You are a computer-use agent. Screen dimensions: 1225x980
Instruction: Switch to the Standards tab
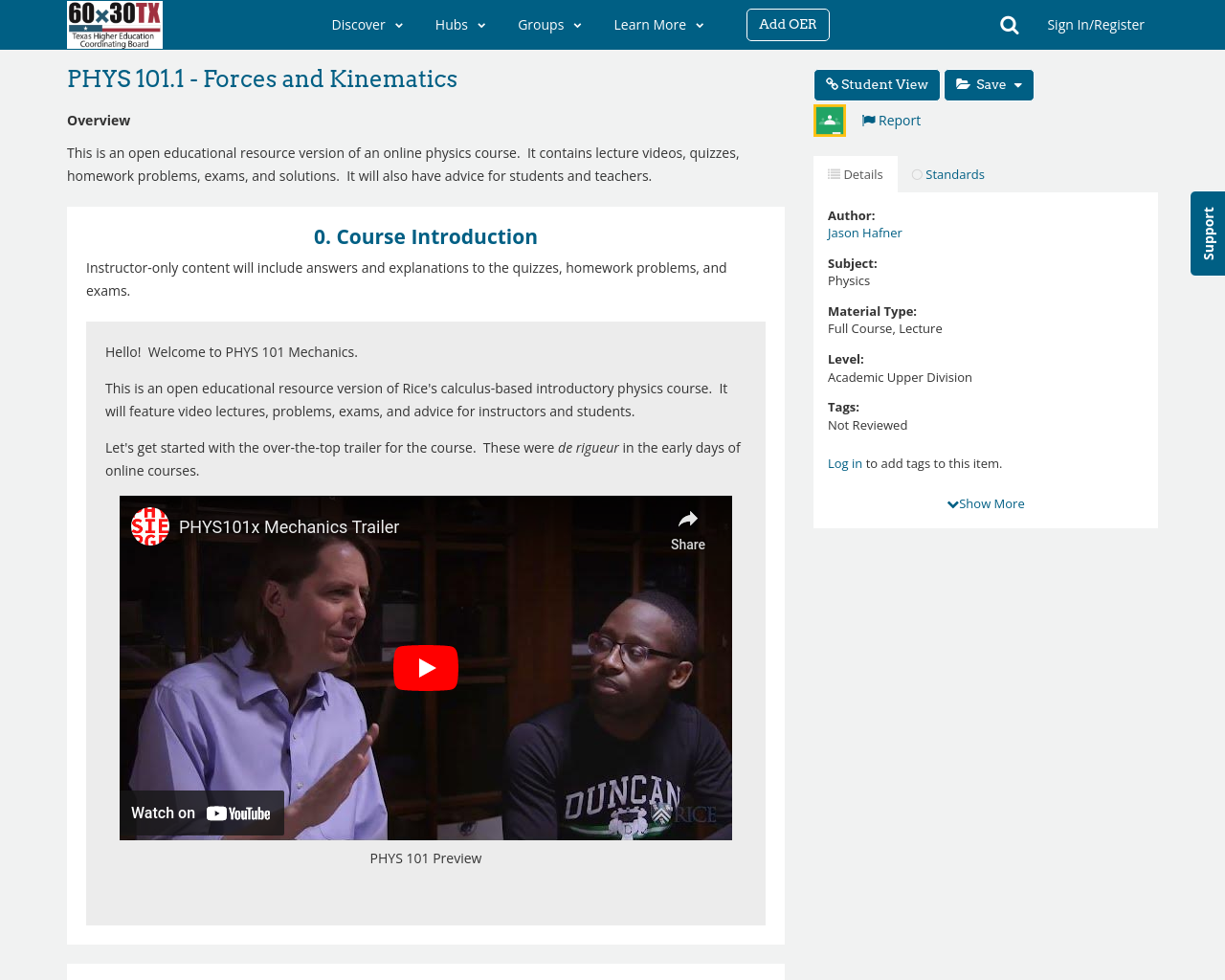[947, 174]
